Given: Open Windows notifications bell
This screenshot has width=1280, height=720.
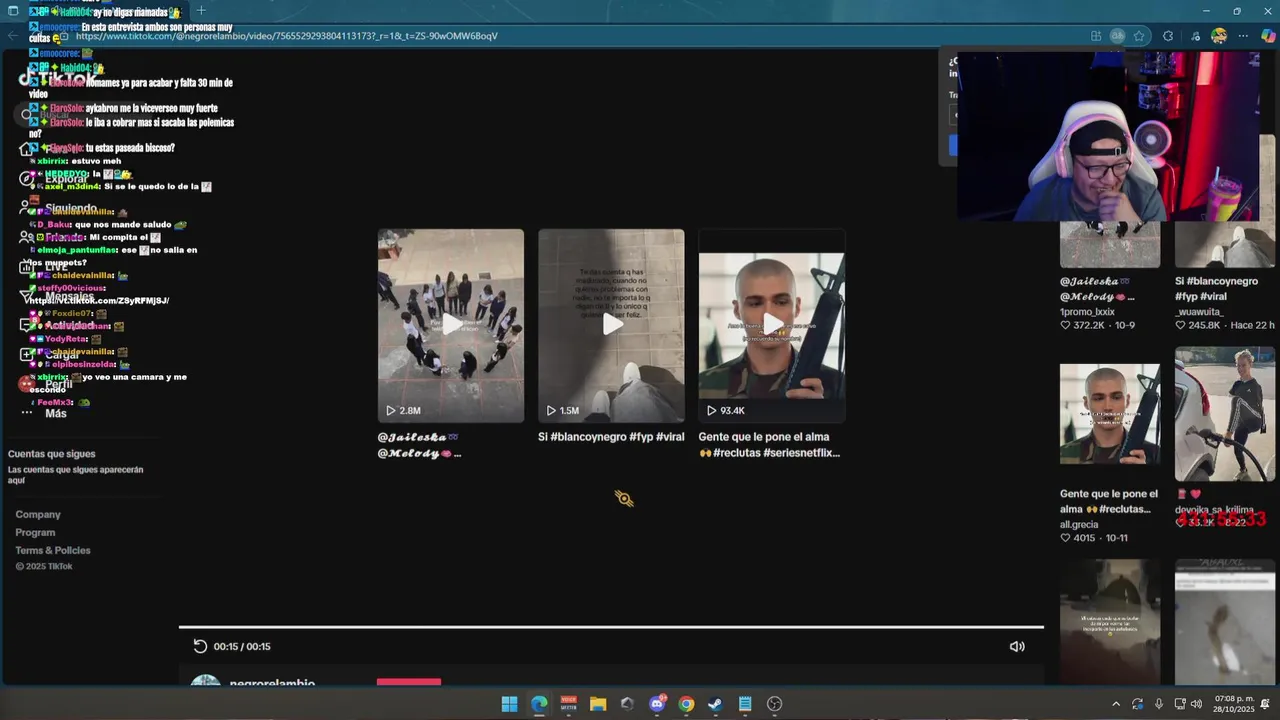Looking at the screenshot, I should click(1265, 704).
